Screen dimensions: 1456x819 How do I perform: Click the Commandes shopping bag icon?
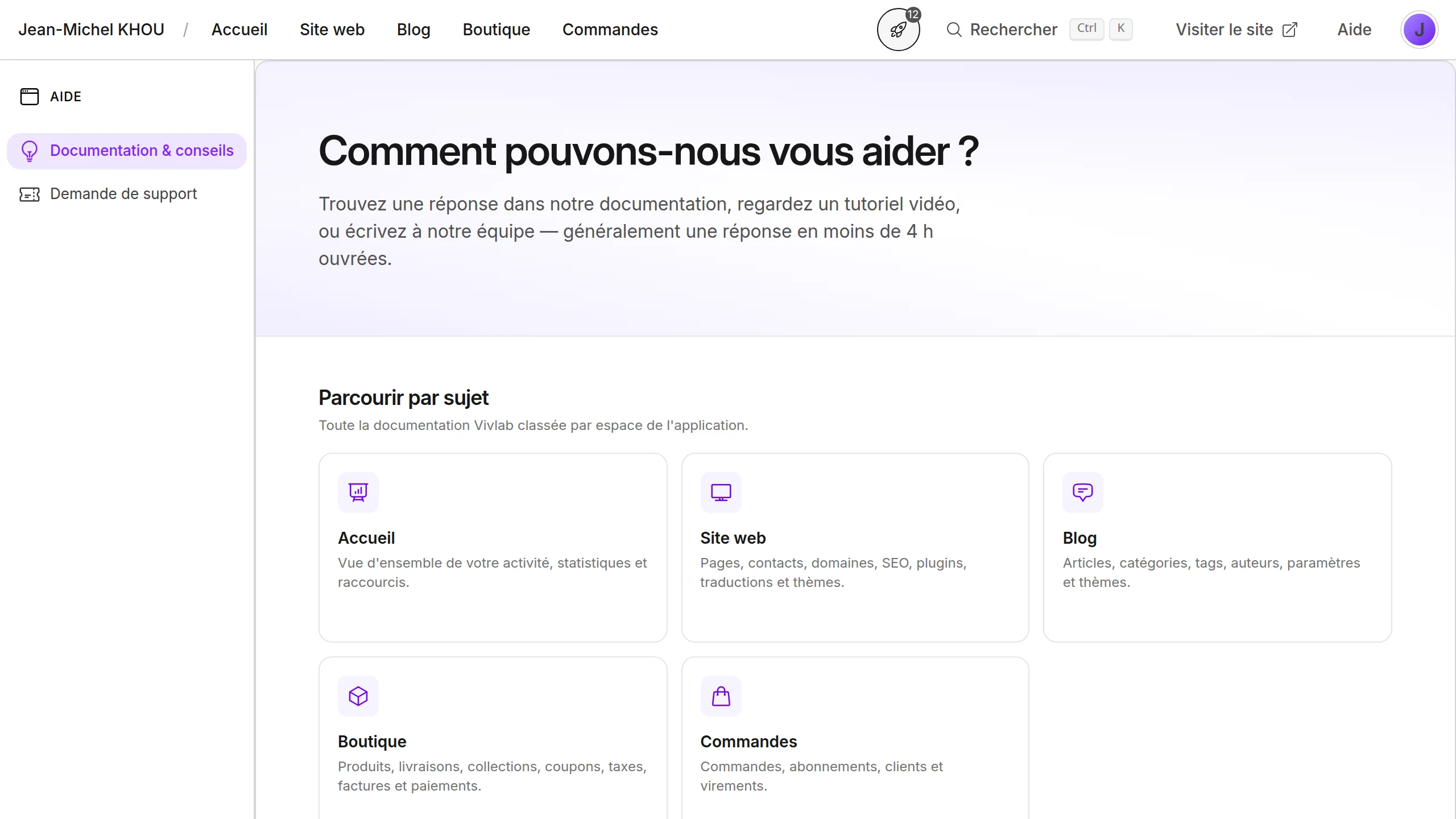(721, 696)
